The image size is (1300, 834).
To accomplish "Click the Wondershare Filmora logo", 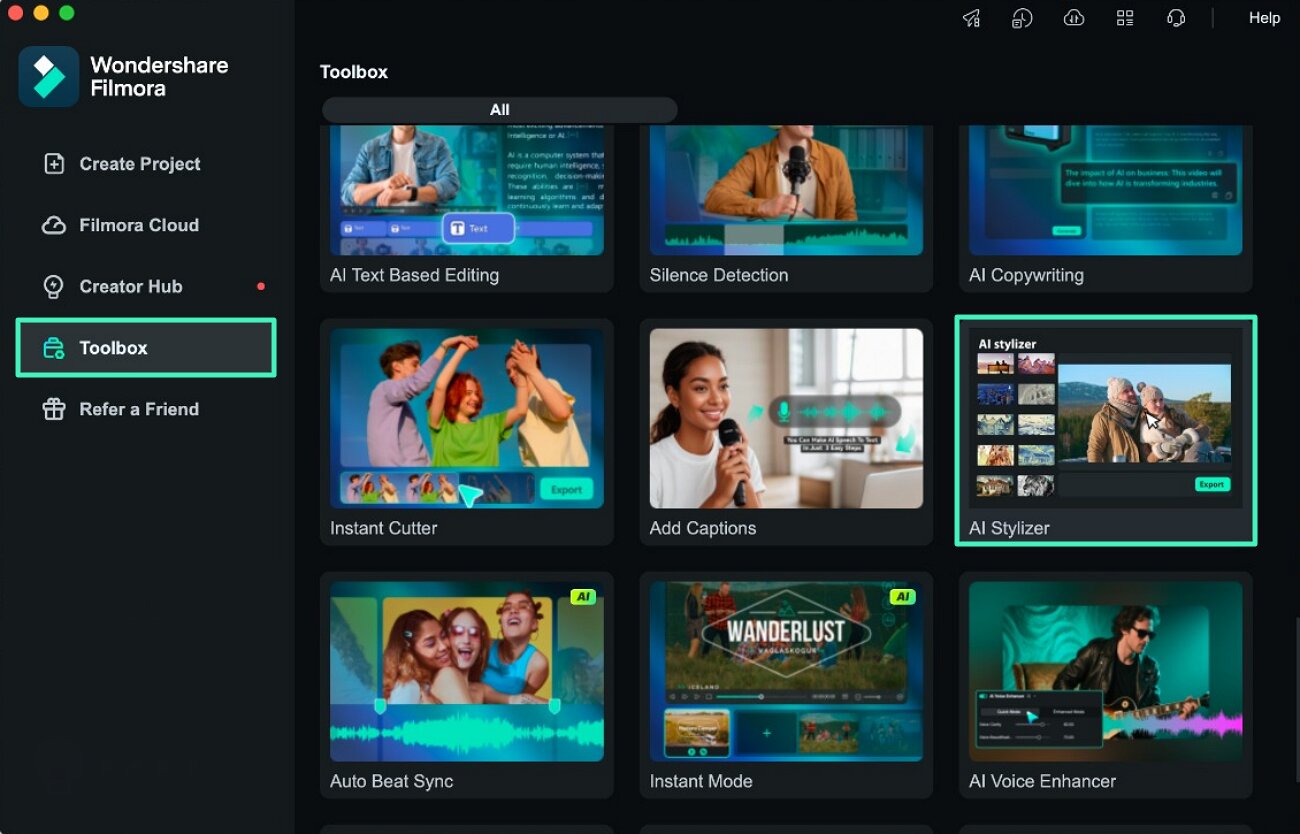I will (x=48, y=76).
